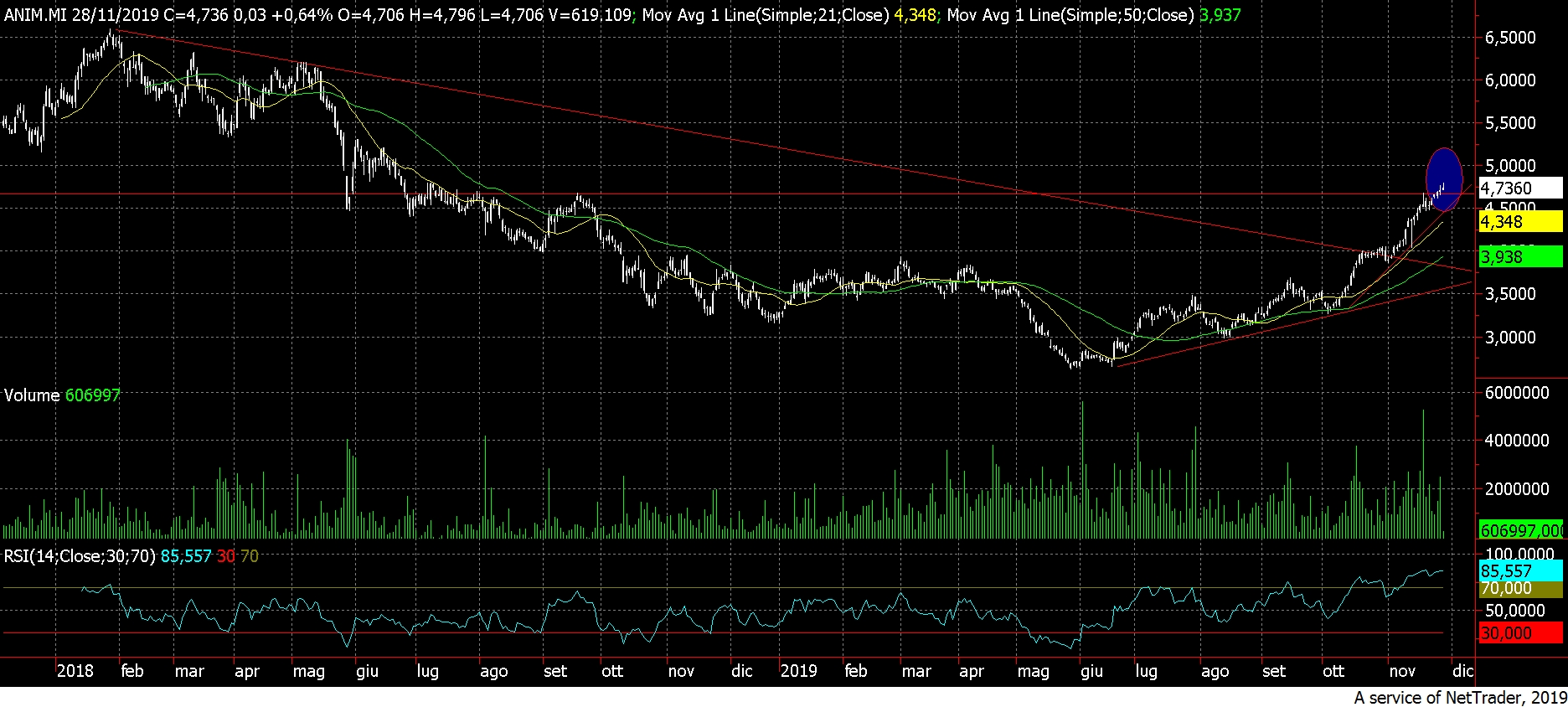
Task: Select the 21-period Mov Avg label in header
Action: point(766,15)
